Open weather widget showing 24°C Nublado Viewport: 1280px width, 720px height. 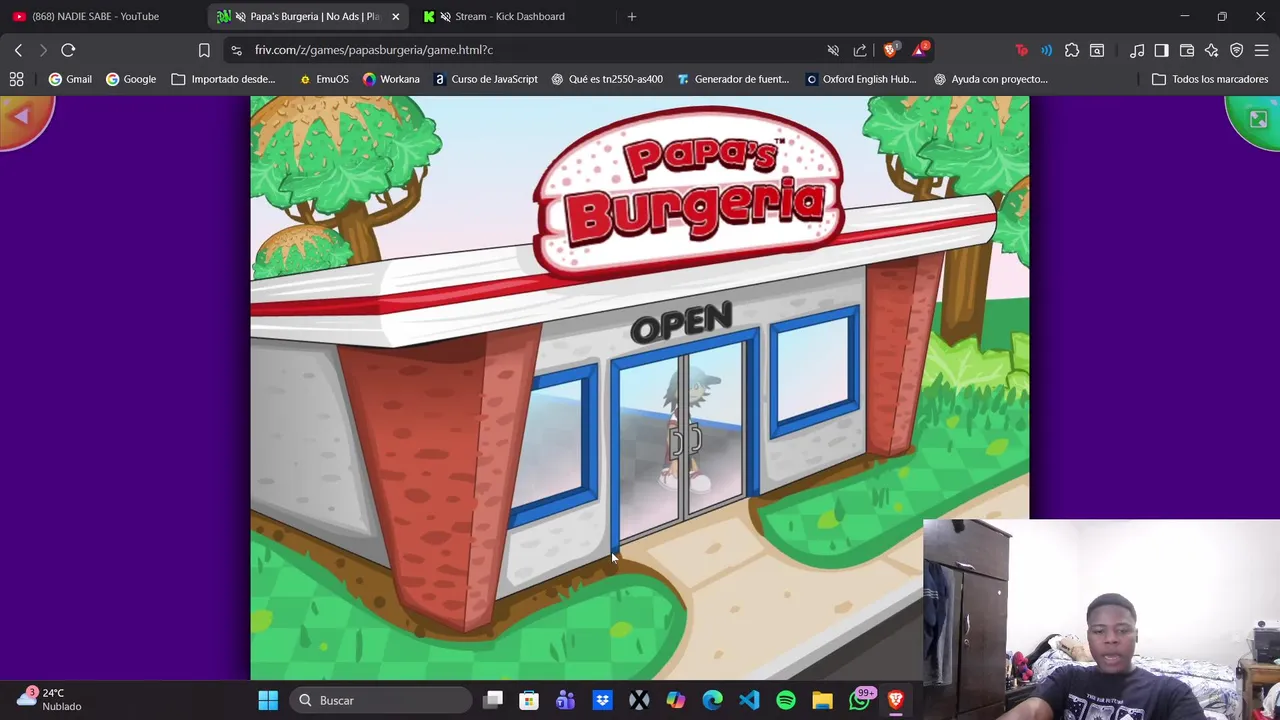48,699
